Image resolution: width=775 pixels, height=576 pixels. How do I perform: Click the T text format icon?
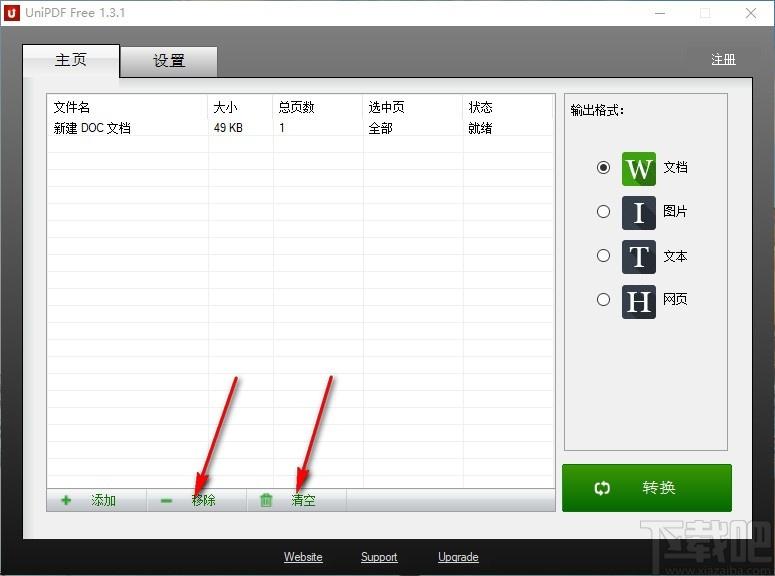639,257
